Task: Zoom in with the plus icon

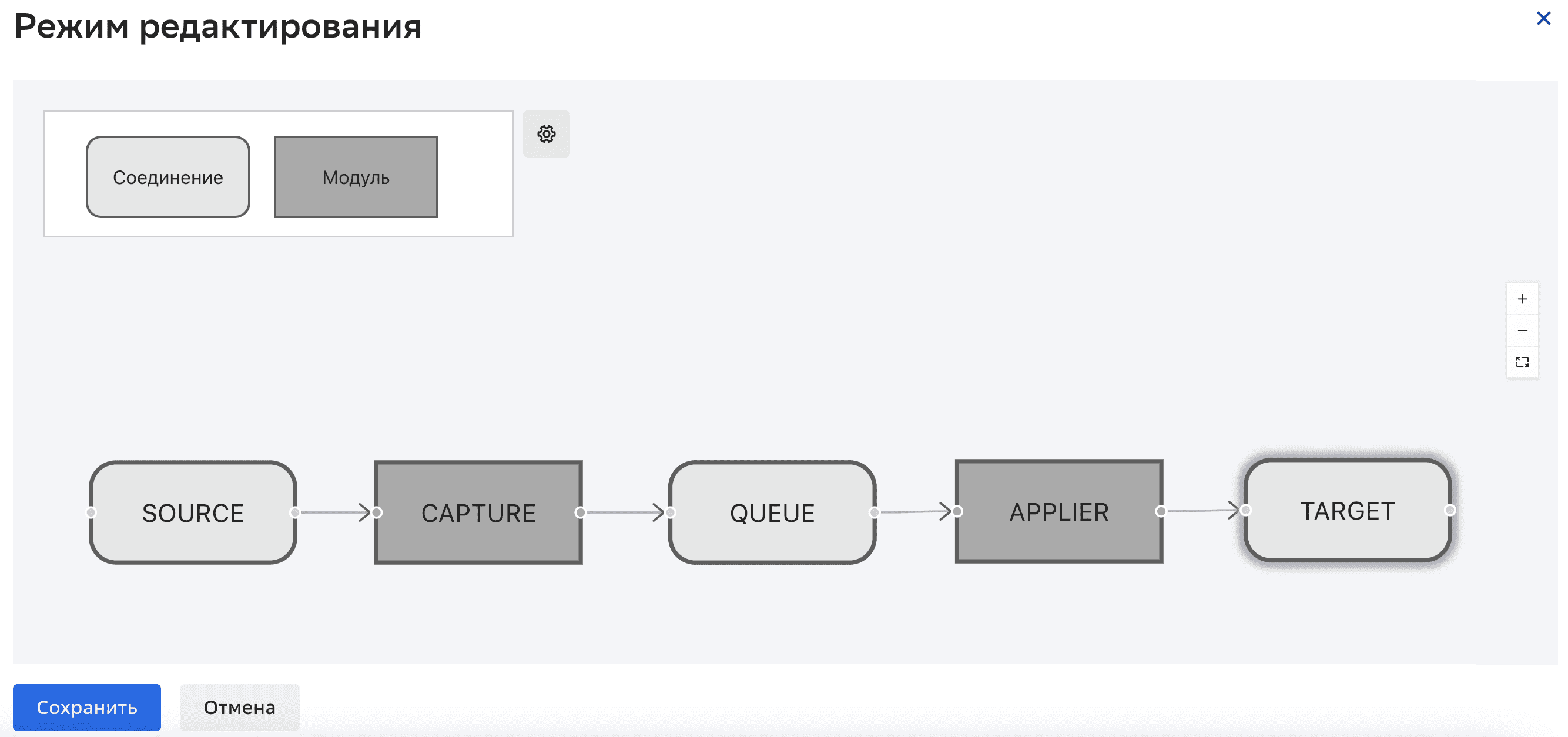Action: point(1522,299)
